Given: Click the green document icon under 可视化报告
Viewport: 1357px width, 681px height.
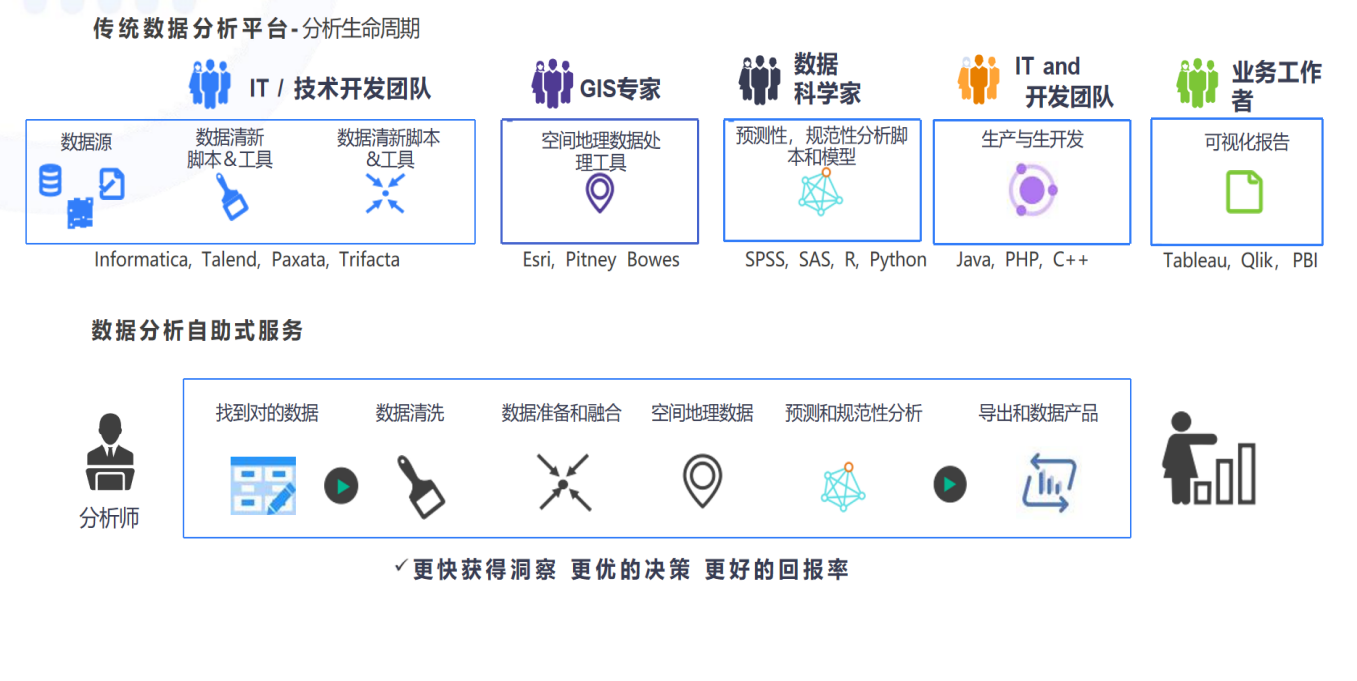Looking at the screenshot, I should pos(1244,192).
